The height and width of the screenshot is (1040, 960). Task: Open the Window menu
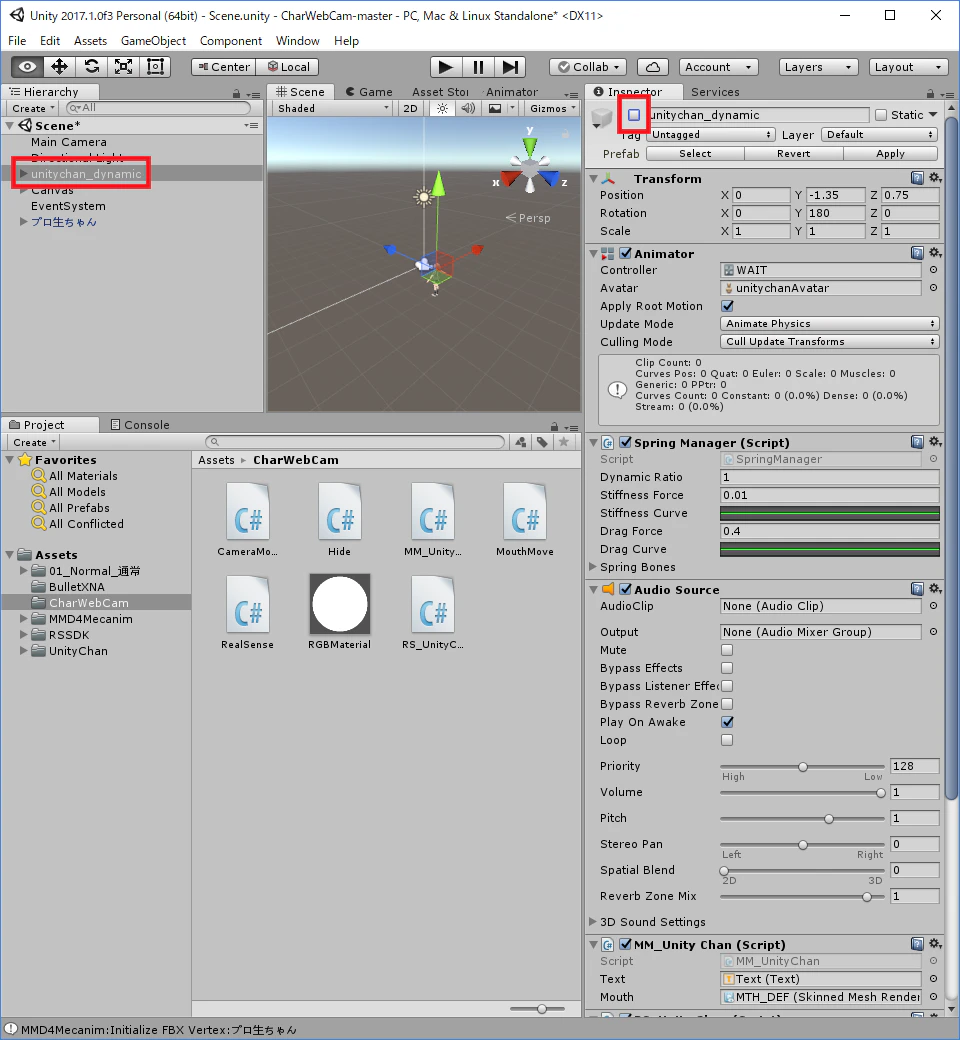coord(298,40)
